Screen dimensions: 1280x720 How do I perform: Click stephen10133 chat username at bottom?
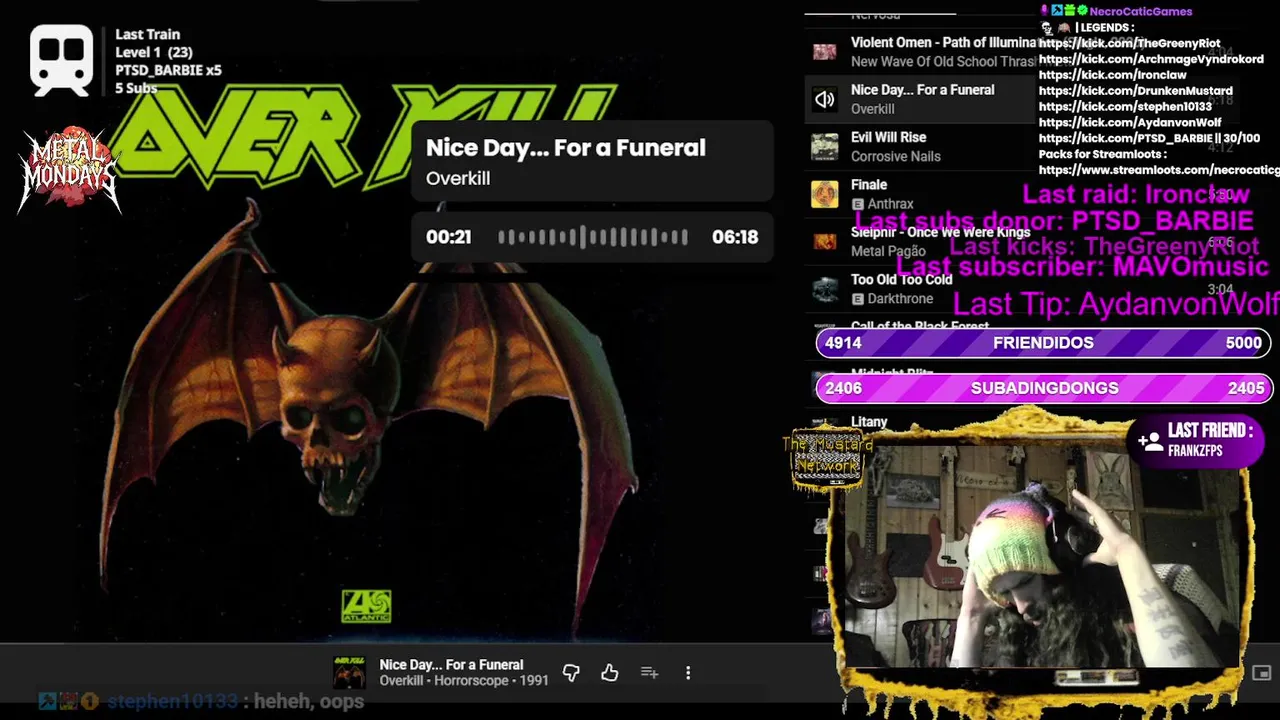(172, 702)
